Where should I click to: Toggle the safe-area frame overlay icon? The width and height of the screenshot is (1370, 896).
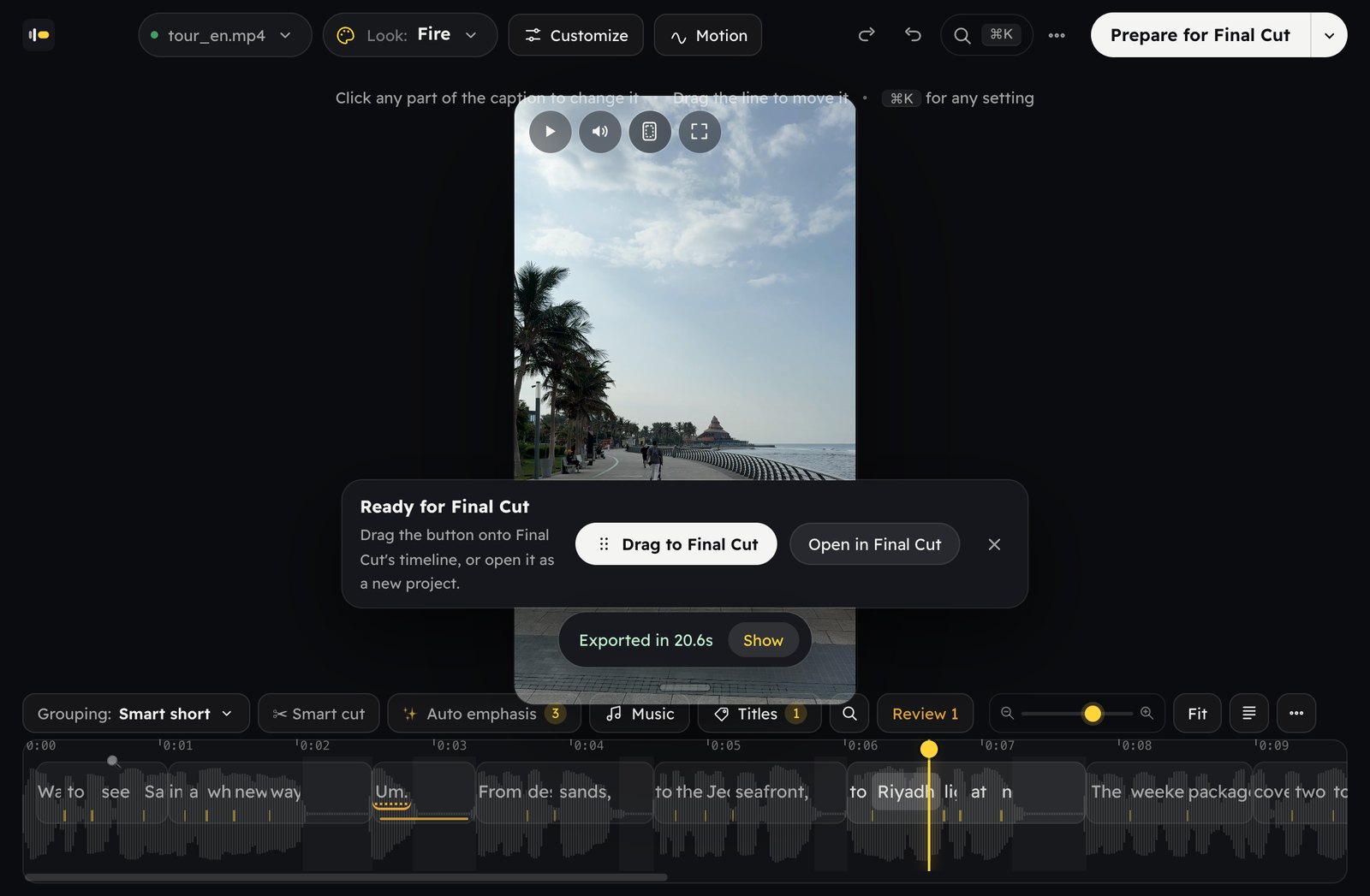[x=650, y=132]
